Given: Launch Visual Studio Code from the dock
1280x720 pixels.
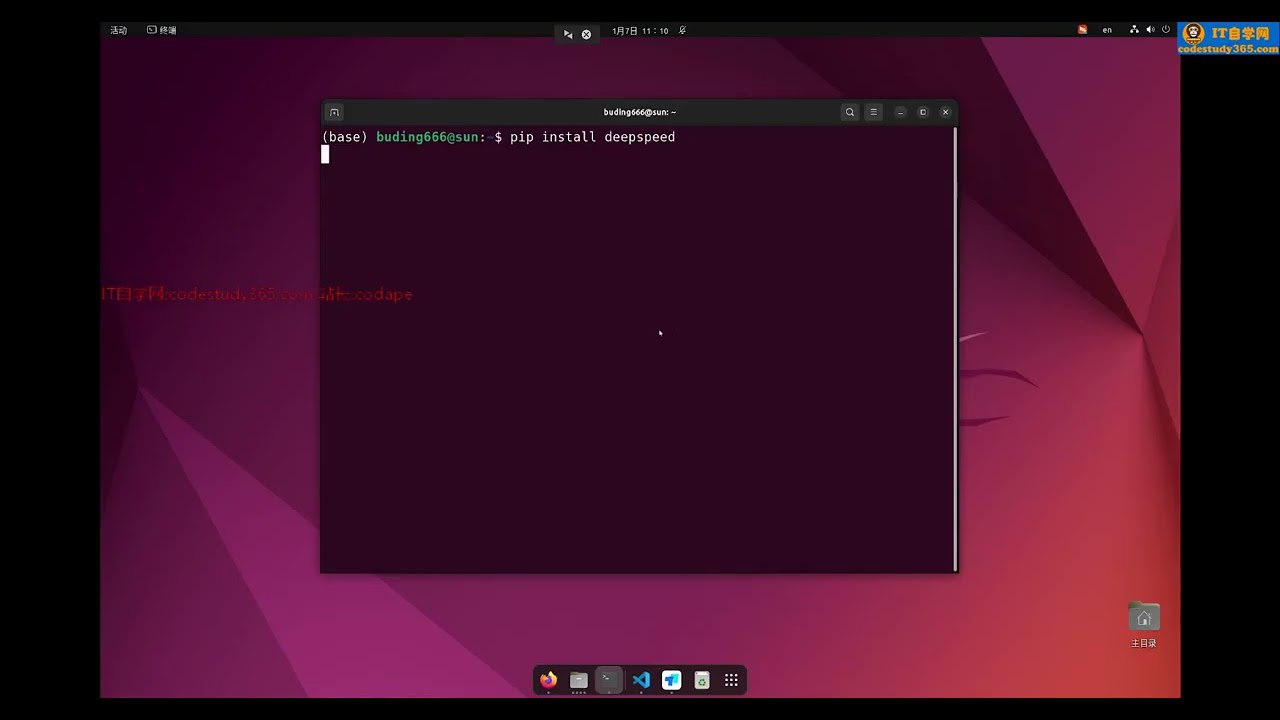Looking at the screenshot, I should point(641,680).
